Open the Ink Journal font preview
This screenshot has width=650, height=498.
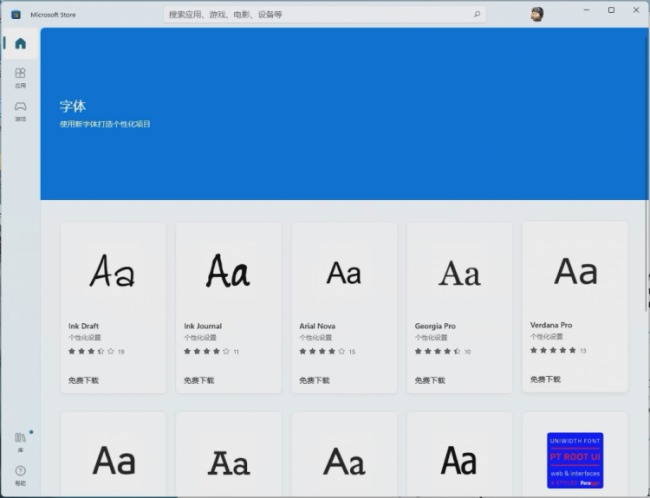(228, 271)
